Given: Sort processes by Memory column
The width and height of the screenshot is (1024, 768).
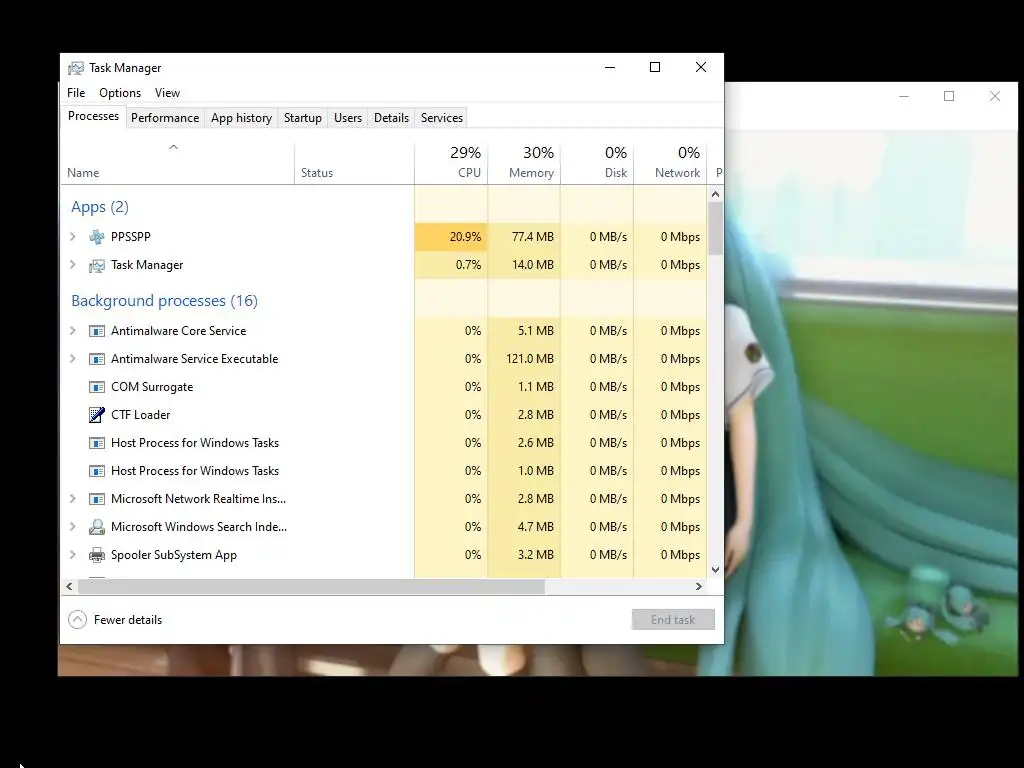Looking at the screenshot, I should point(524,163).
